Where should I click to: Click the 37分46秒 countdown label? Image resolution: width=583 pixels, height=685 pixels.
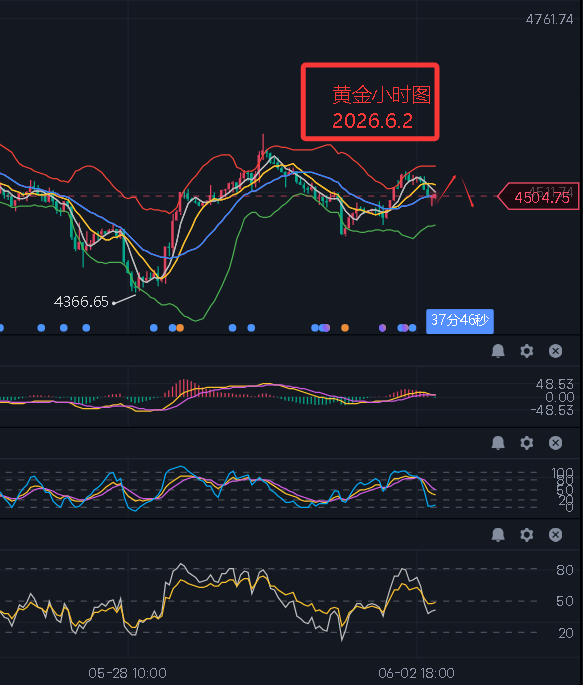[x=460, y=321]
